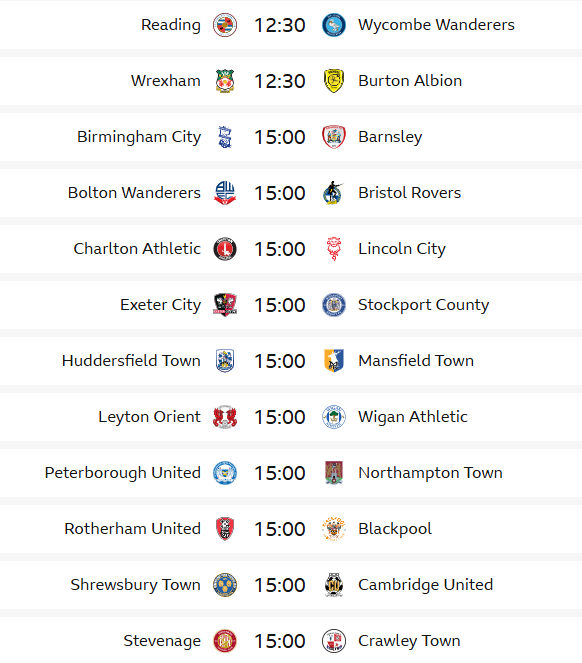582x663 pixels.
Task: Click the Lincoln City imp logo
Action: pyautogui.click(x=334, y=249)
